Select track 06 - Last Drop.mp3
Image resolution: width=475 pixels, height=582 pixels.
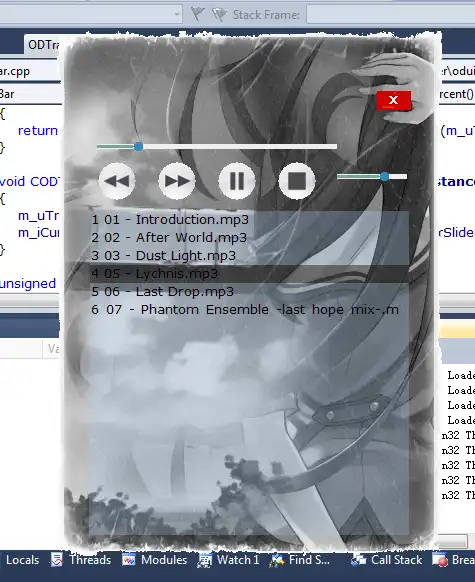tap(249, 291)
